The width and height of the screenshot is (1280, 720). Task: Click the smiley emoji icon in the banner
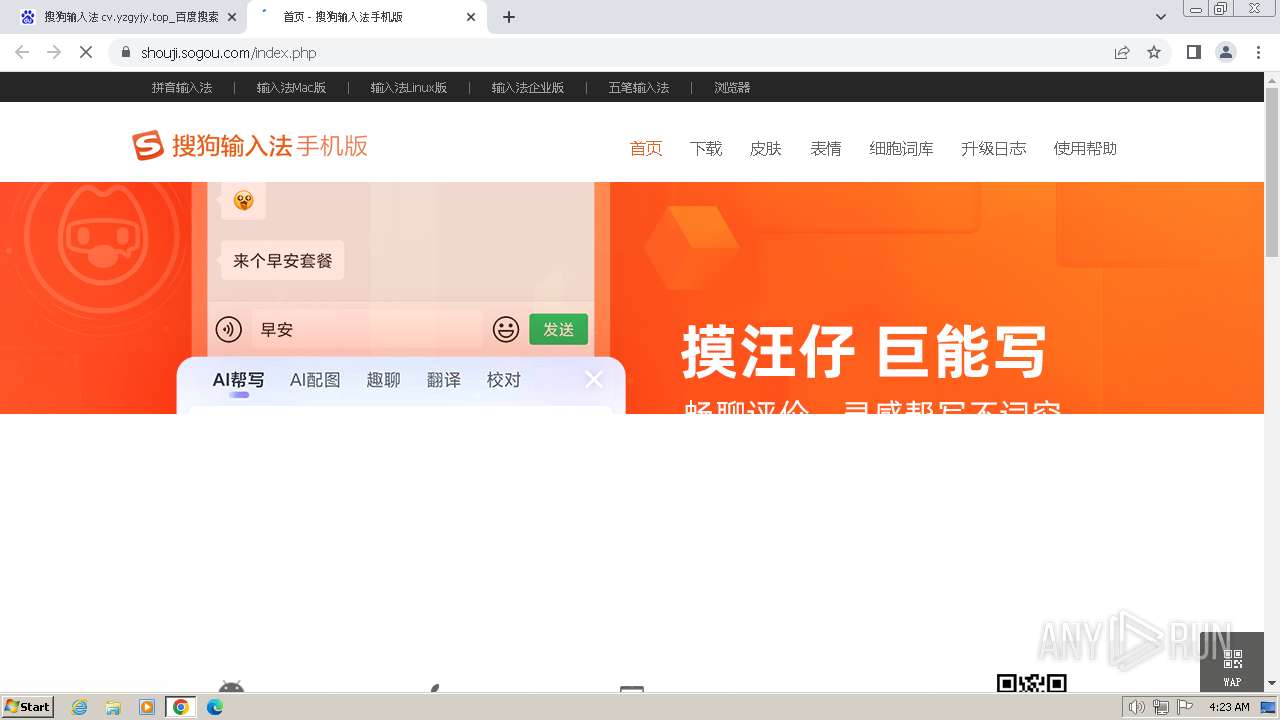[506, 329]
